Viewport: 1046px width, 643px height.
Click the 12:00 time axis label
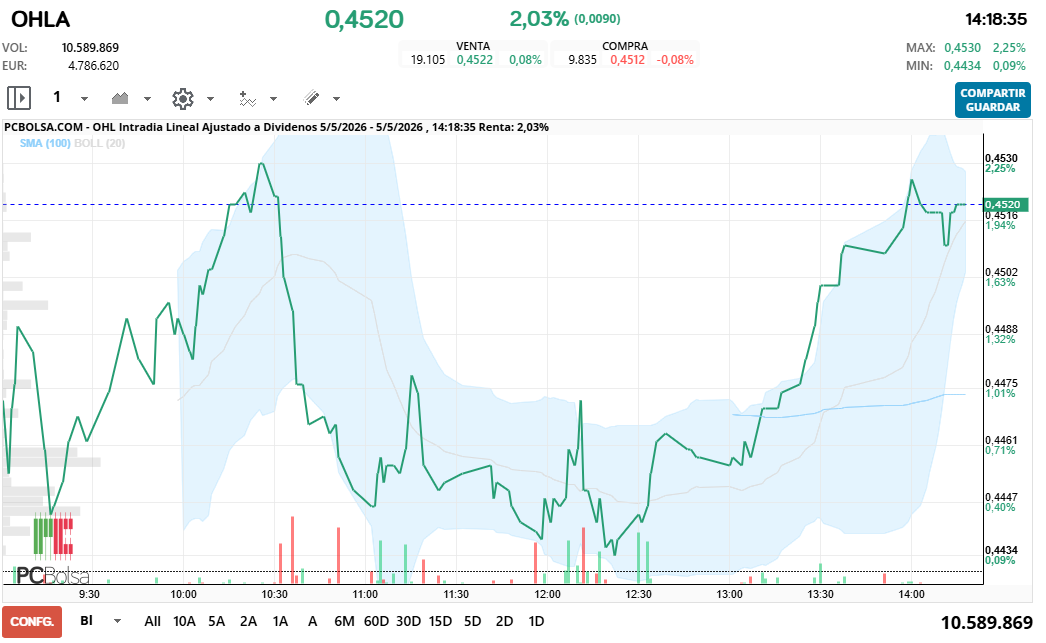547,594
